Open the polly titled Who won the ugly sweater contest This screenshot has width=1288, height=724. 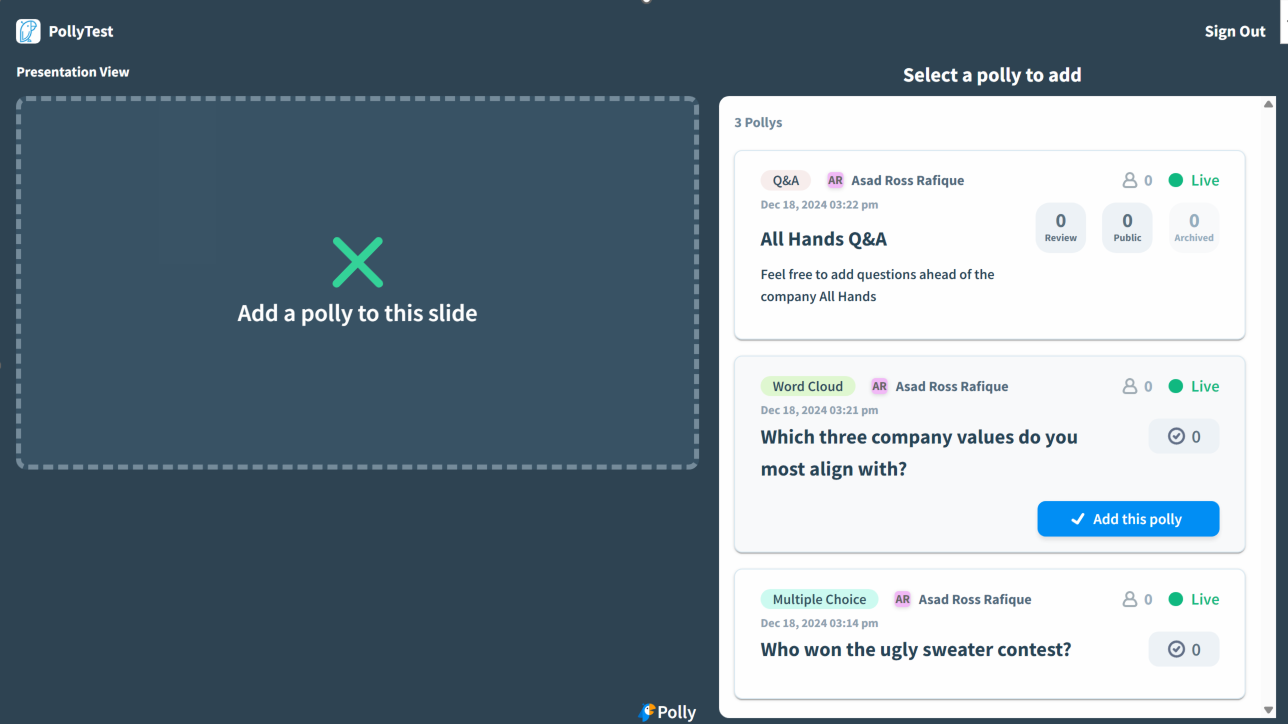point(915,649)
